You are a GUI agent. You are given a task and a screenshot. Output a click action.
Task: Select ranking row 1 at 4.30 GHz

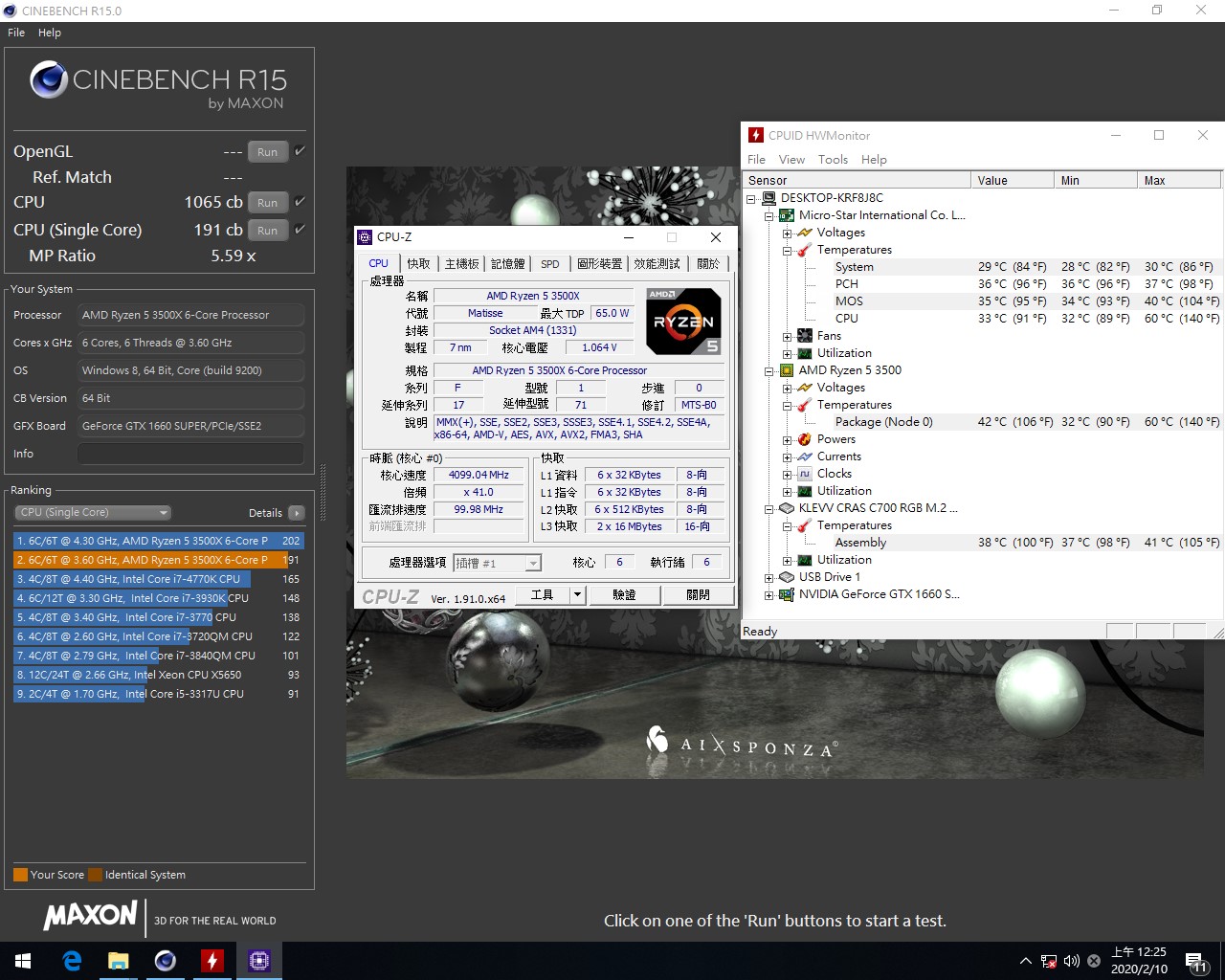pos(158,541)
